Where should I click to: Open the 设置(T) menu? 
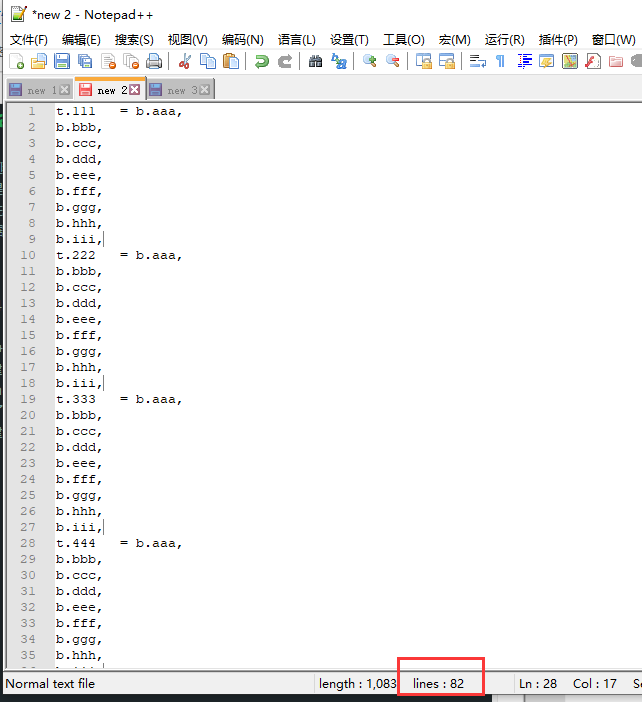(349, 40)
